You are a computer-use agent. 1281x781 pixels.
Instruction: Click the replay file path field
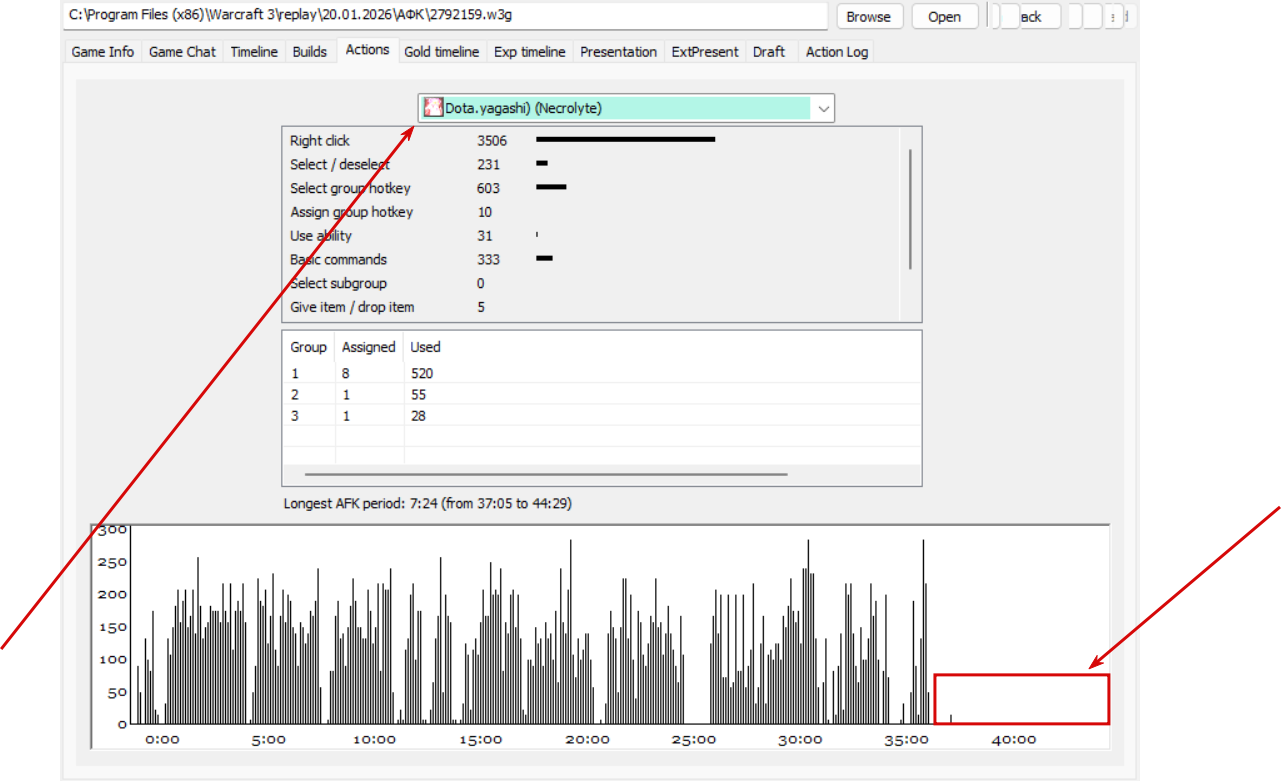pyautogui.click(x=446, y=16)
